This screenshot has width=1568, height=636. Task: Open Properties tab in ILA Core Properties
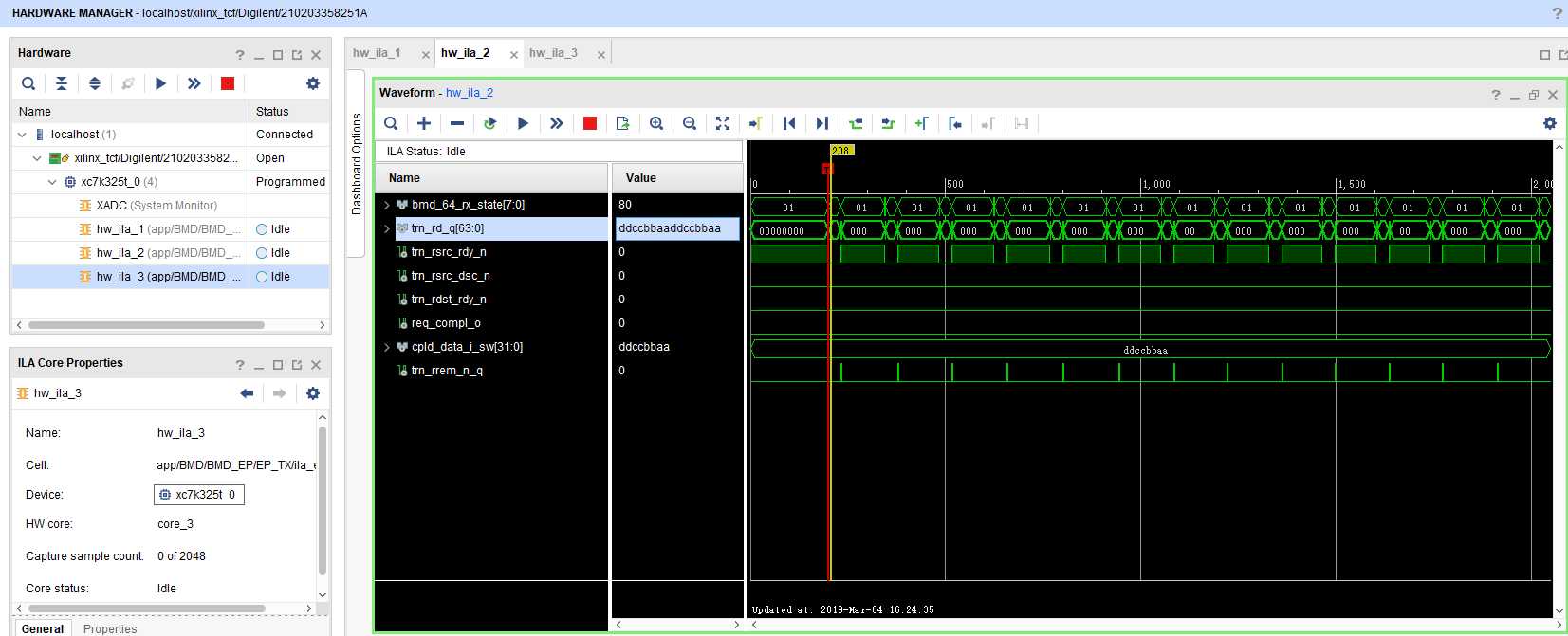pos(110,628)
